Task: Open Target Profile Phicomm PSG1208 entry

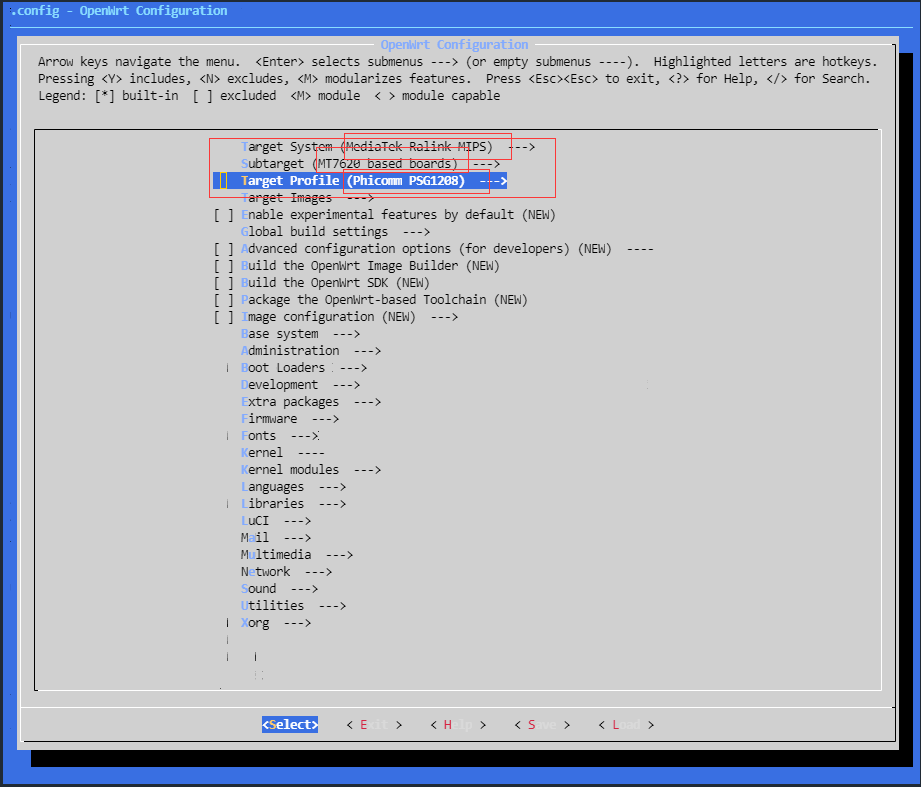Action: click(373, 181)
